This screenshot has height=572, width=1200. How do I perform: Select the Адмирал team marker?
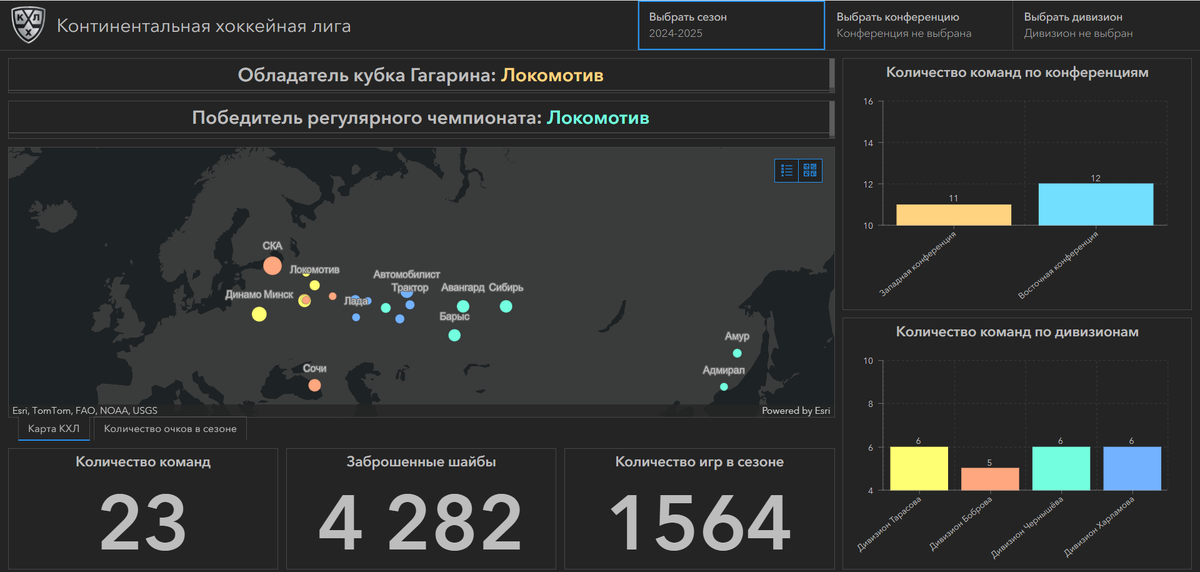coord(723,386)
